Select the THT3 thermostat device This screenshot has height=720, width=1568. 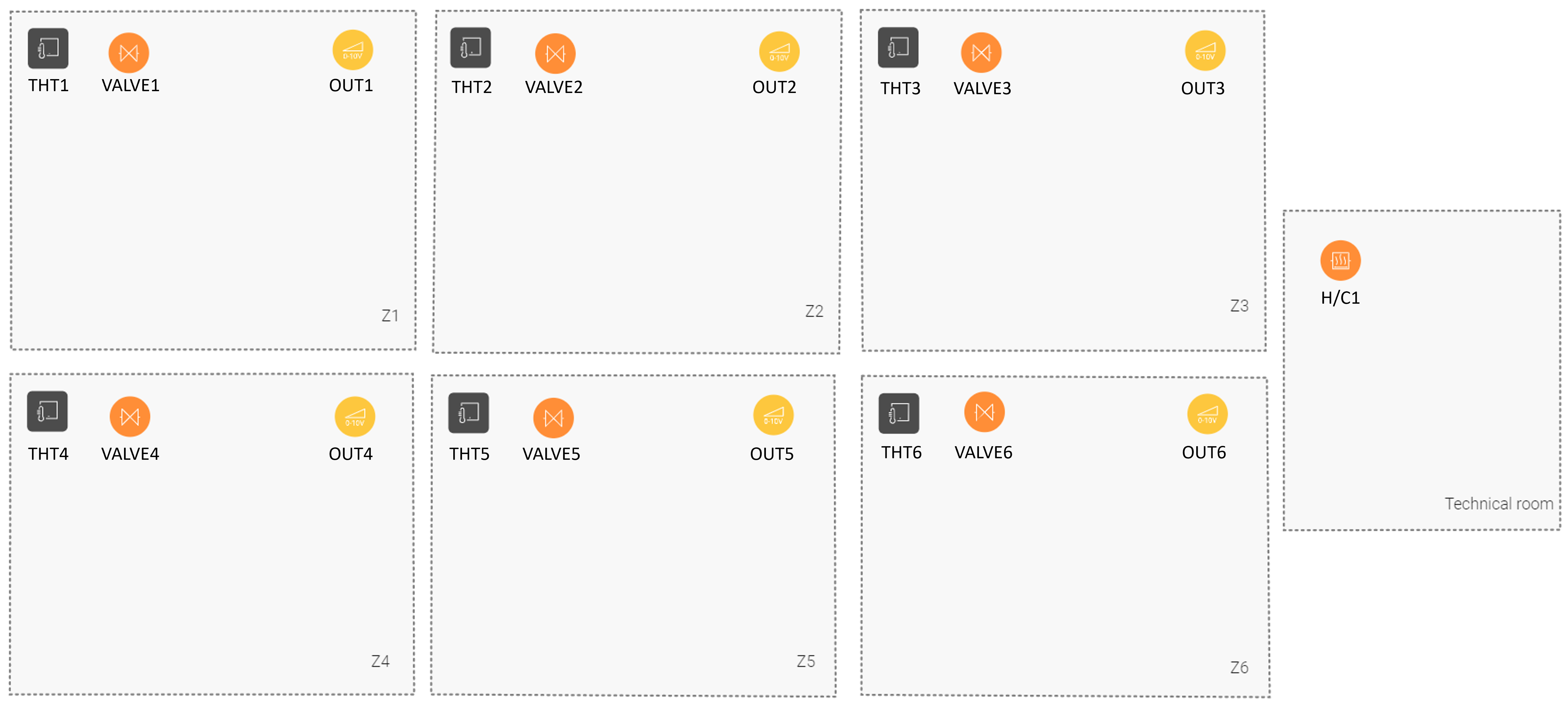(898, 47)
